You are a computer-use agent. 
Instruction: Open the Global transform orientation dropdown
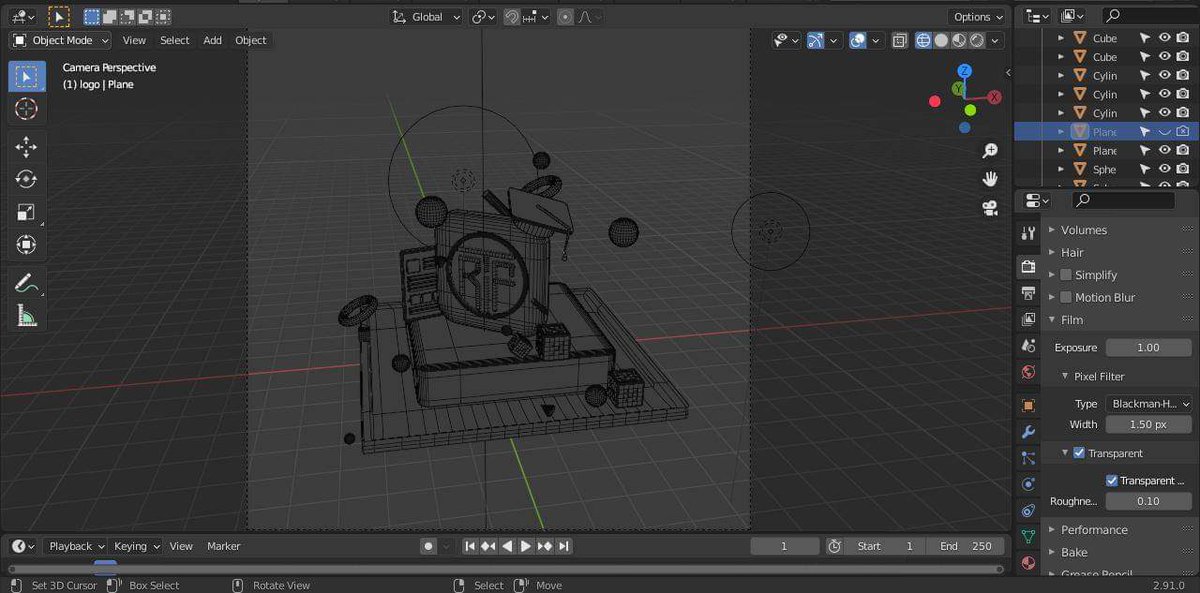pos(427,16)
